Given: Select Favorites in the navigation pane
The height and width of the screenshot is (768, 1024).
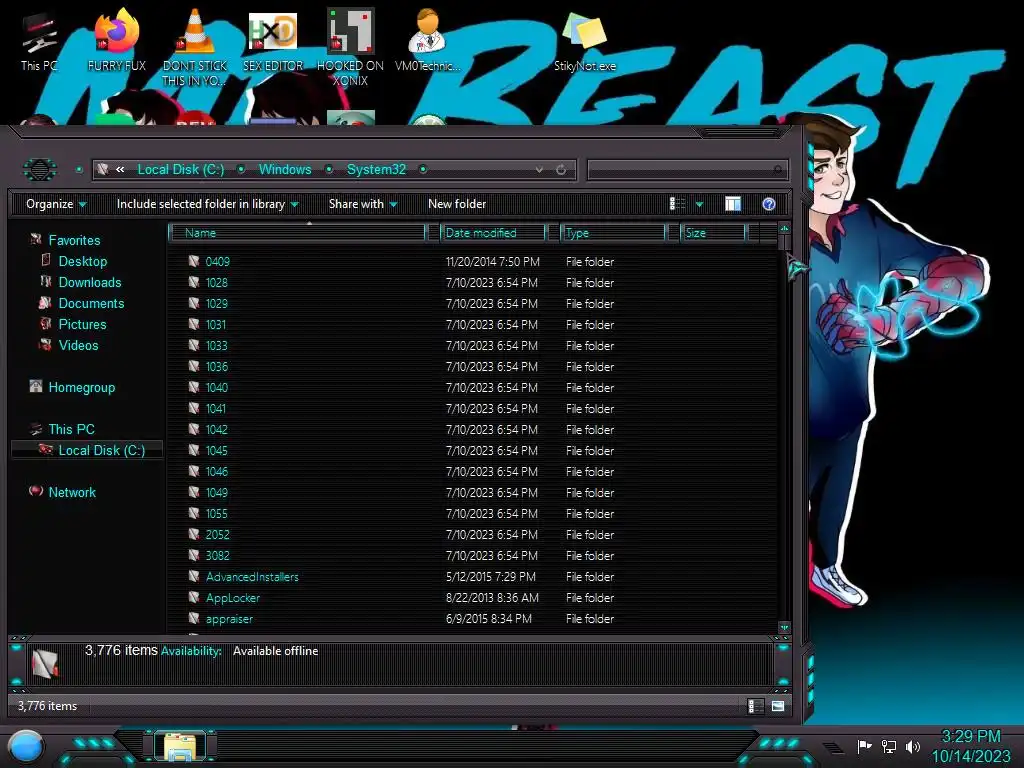Looking at the screenshot, I should tap(74, 240).
